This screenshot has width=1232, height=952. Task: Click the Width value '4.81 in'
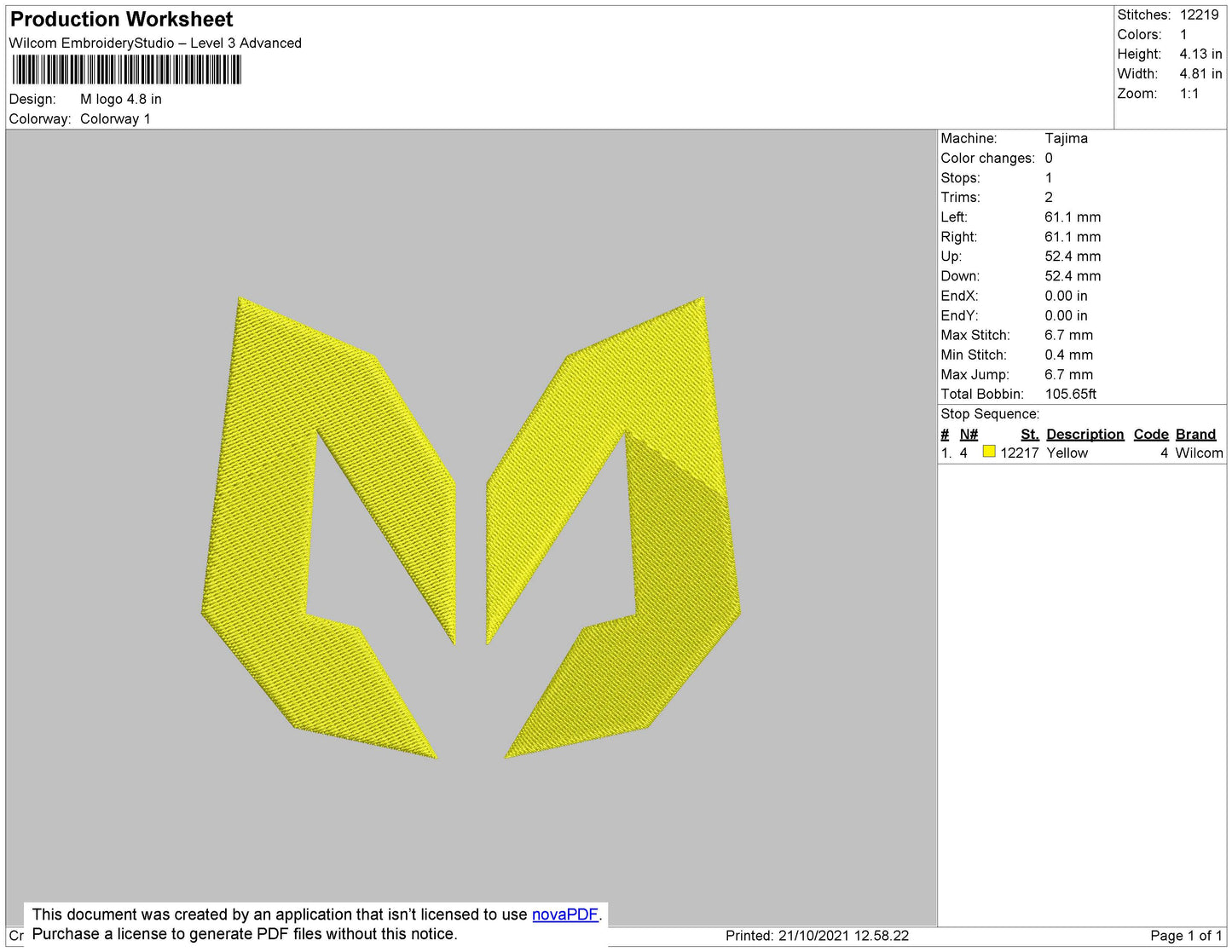click(1200, 73)
